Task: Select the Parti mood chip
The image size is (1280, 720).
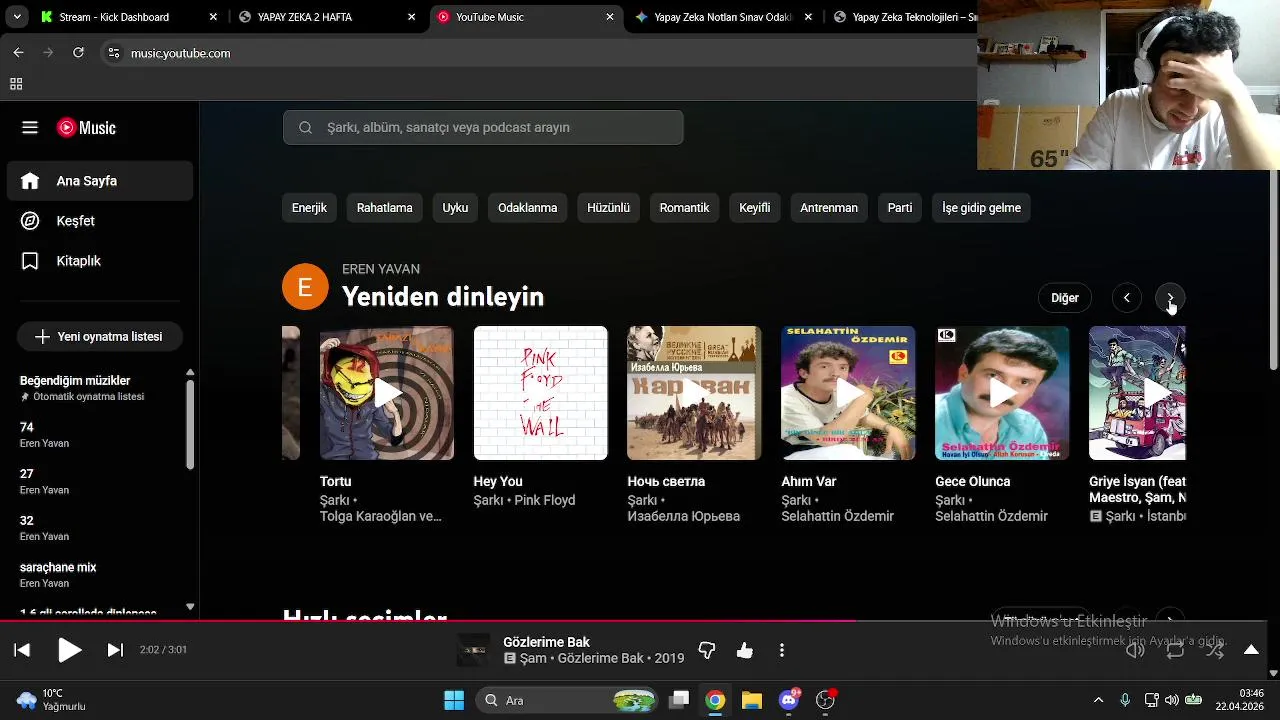Action: (900, 208)
